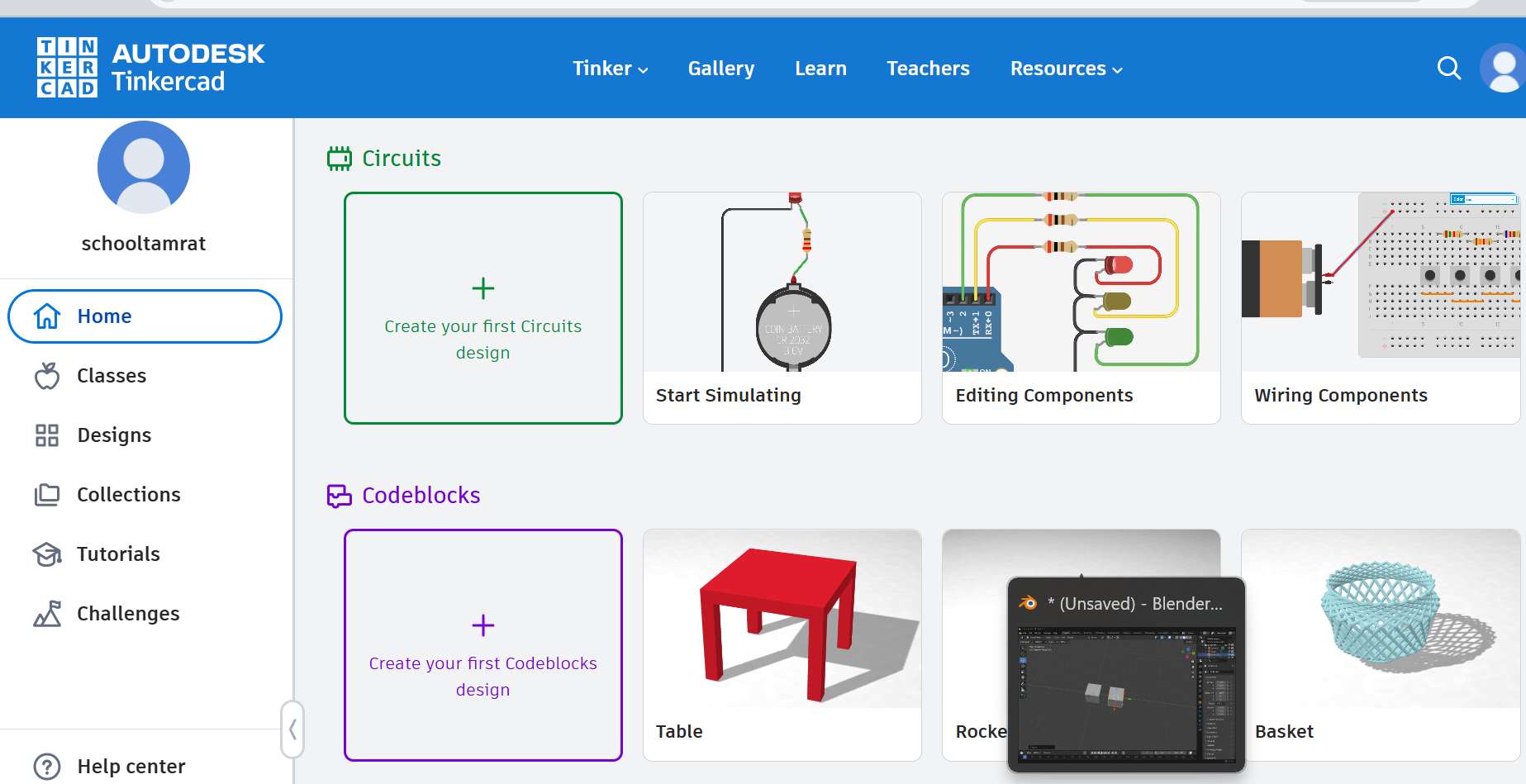Click the chip icon beside Circuits heading
Screen dimensions: 1526x784
coord(340,159)
